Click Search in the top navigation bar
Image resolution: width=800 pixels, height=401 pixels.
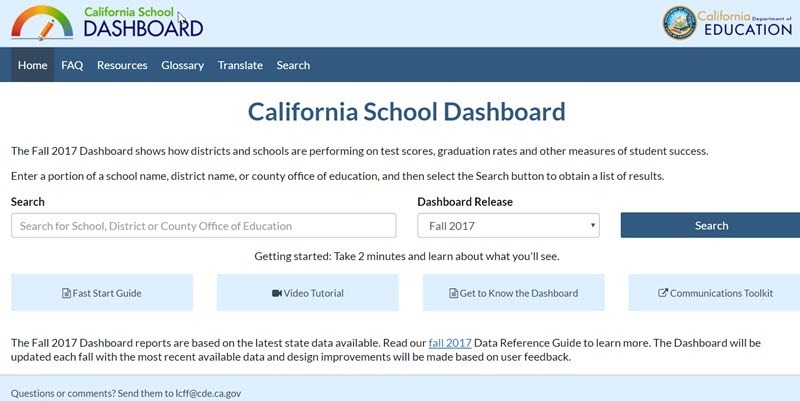click(293, 65)
